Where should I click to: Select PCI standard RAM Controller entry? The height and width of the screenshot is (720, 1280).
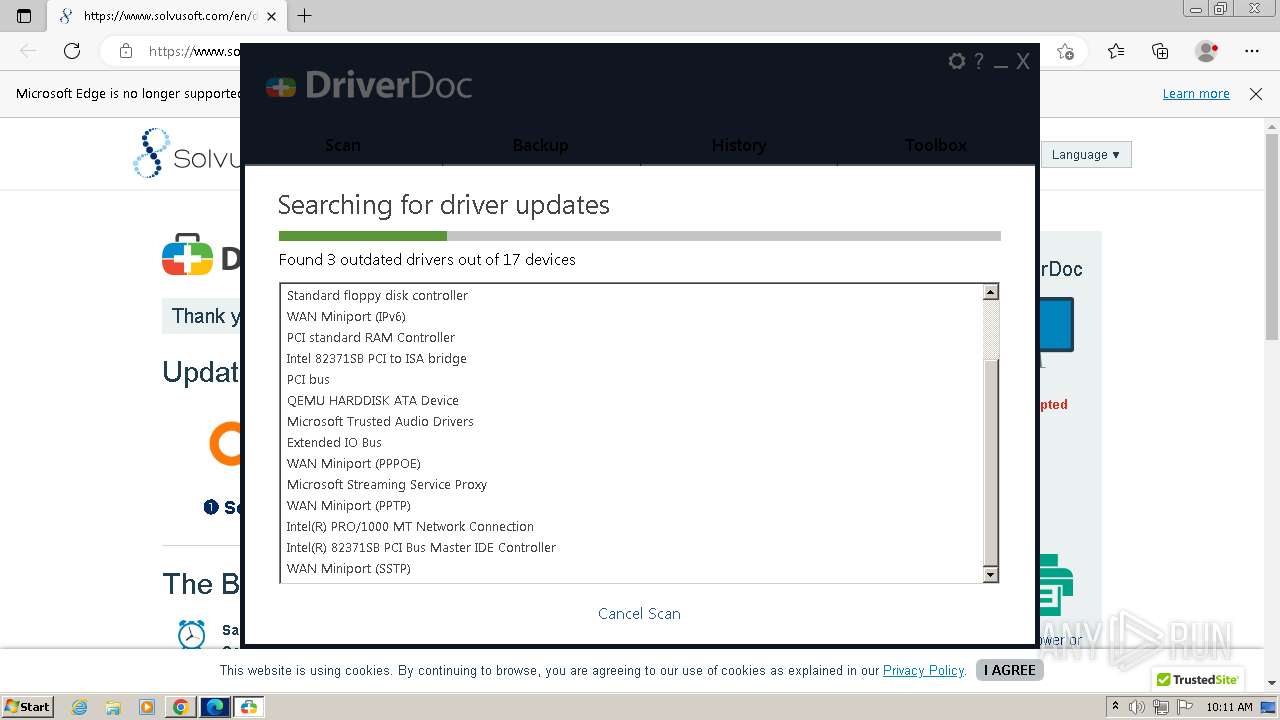coord(371,338)
